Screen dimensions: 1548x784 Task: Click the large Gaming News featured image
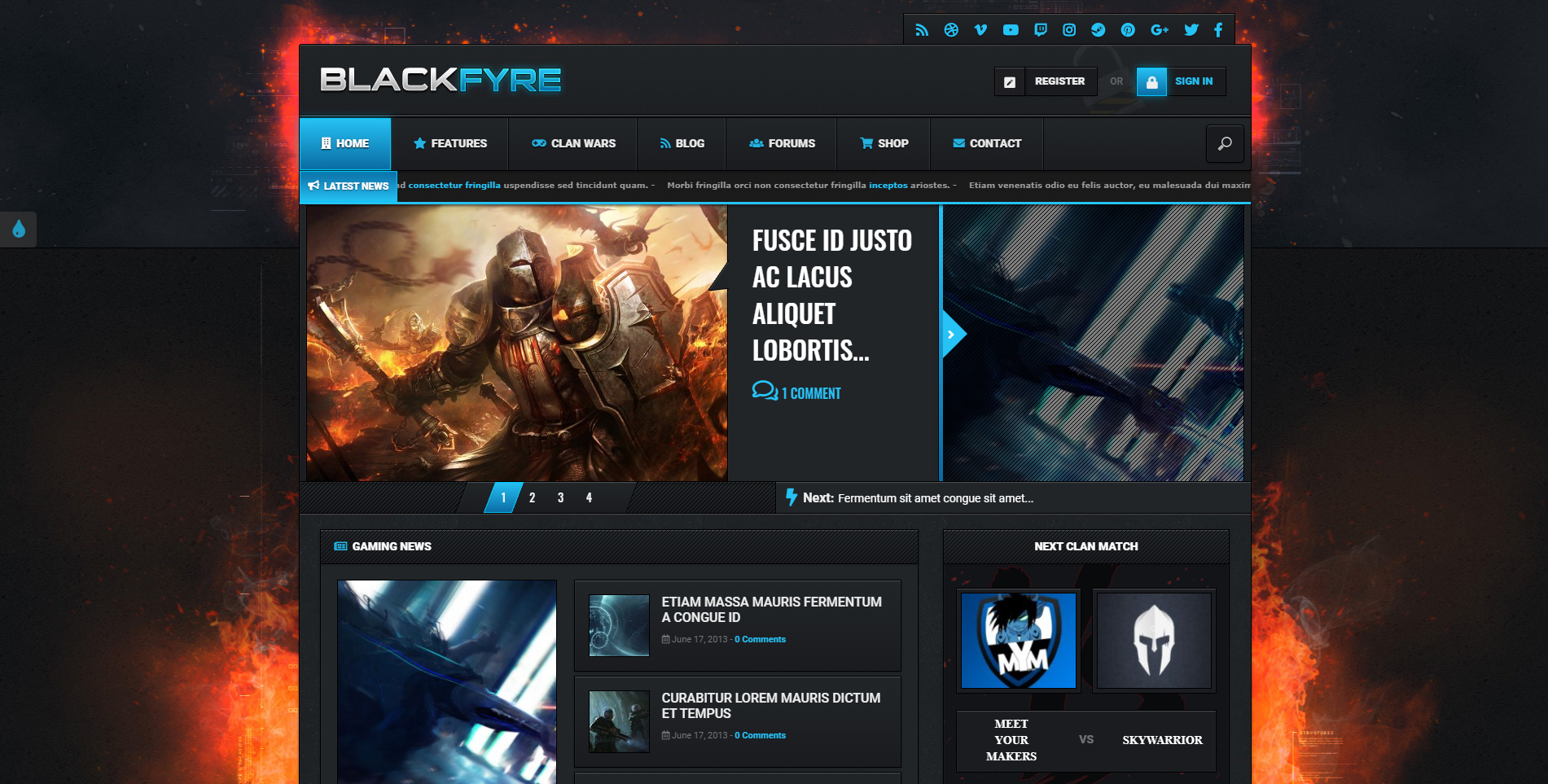447,681
